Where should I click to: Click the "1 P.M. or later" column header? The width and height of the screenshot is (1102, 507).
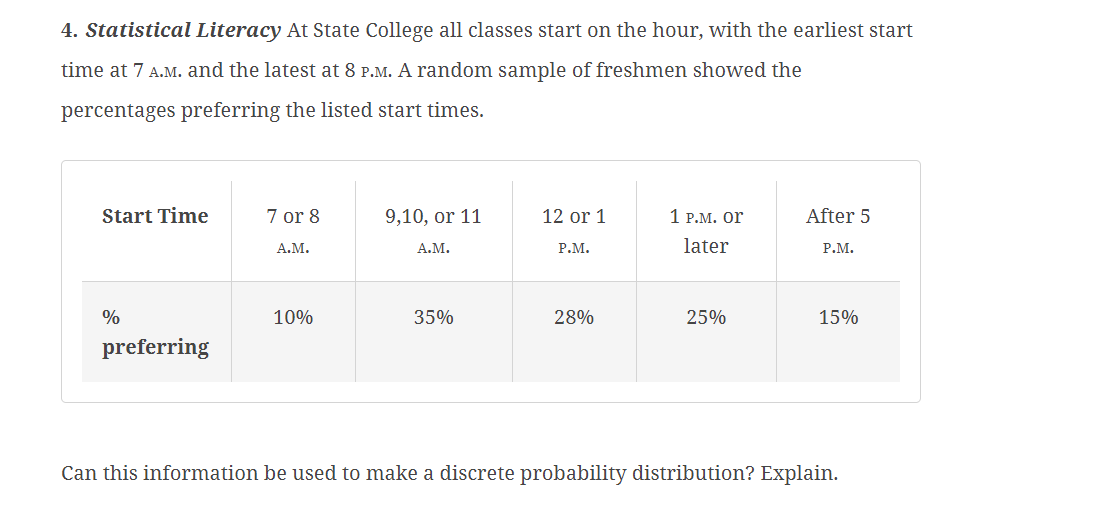pos(706,231)
